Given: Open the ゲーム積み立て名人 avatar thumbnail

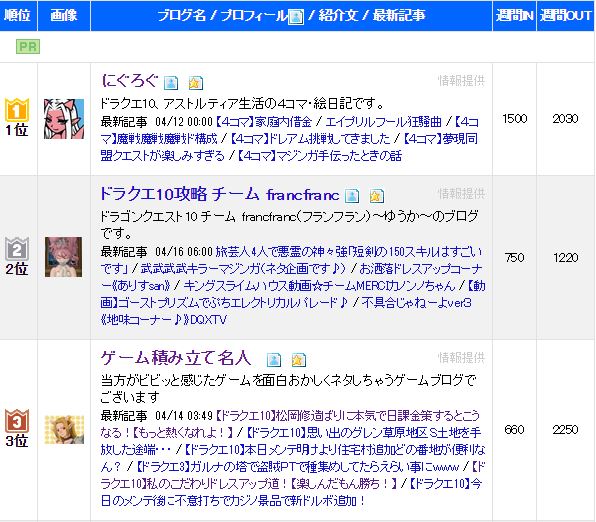Looking at the screenshot, I should pyautogui.click(x=64, y=430).
